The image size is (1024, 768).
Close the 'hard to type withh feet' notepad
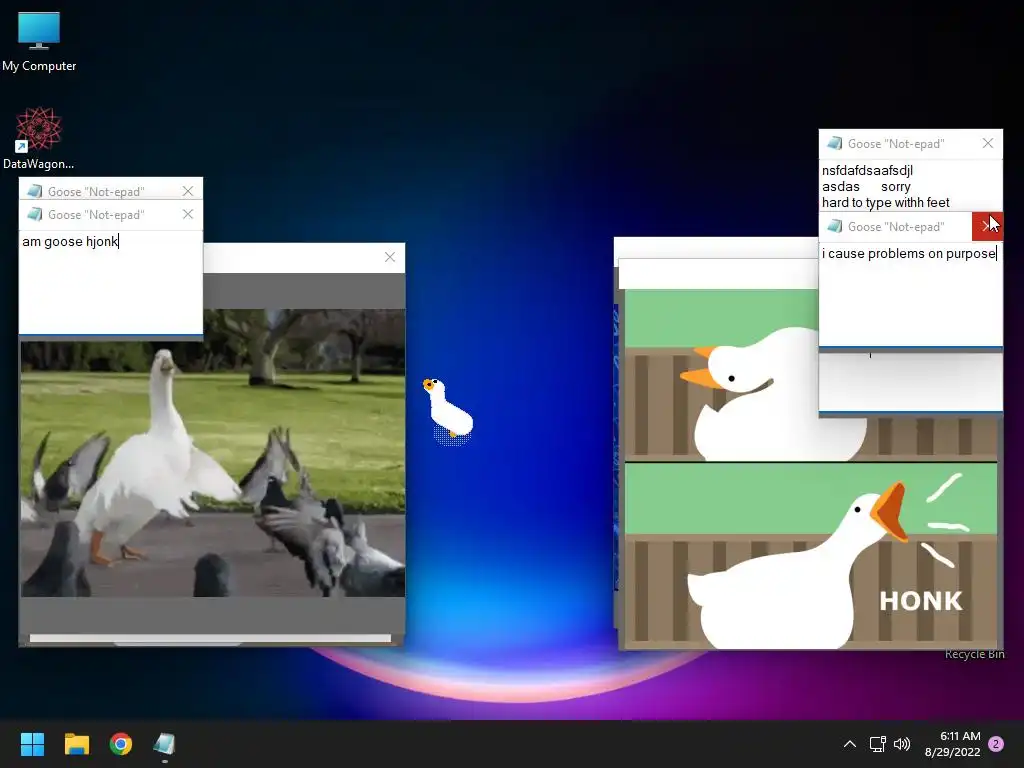987,143
